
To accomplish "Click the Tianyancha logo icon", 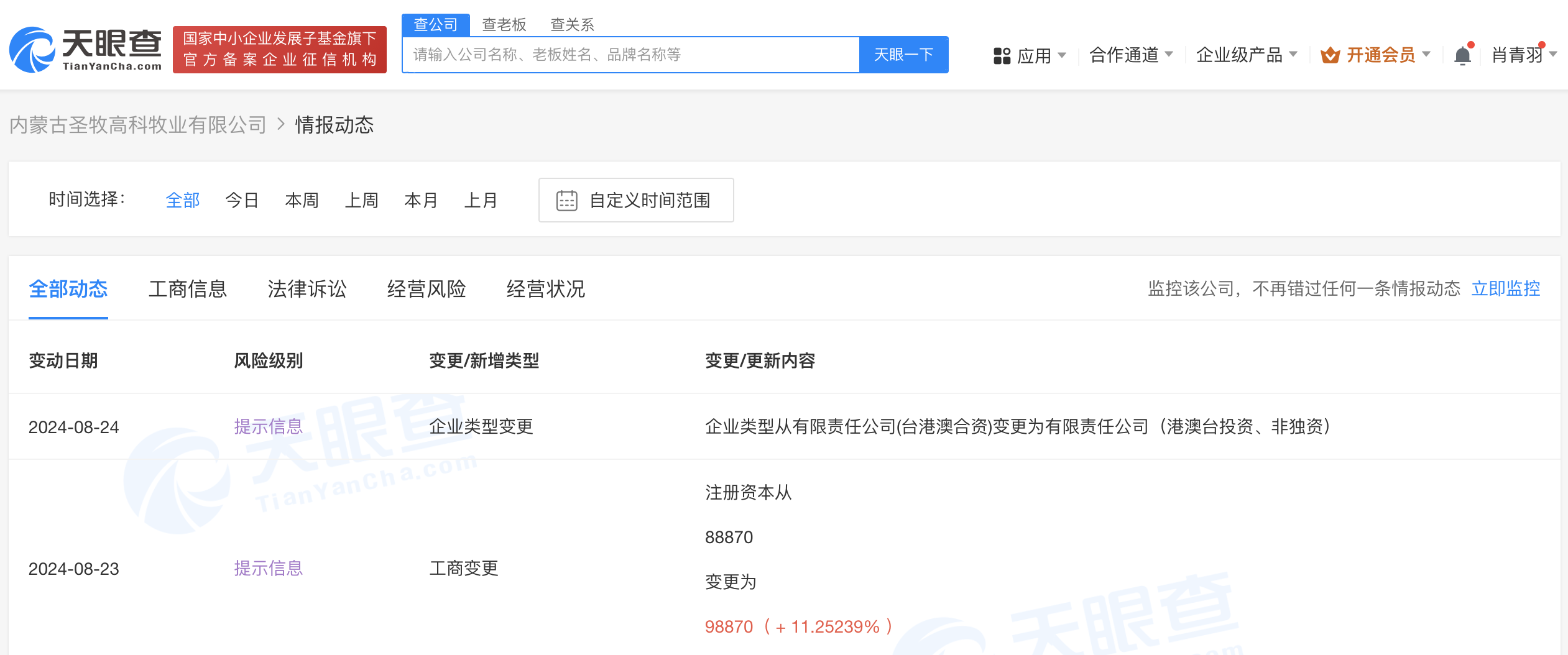I will click(31, 50).
